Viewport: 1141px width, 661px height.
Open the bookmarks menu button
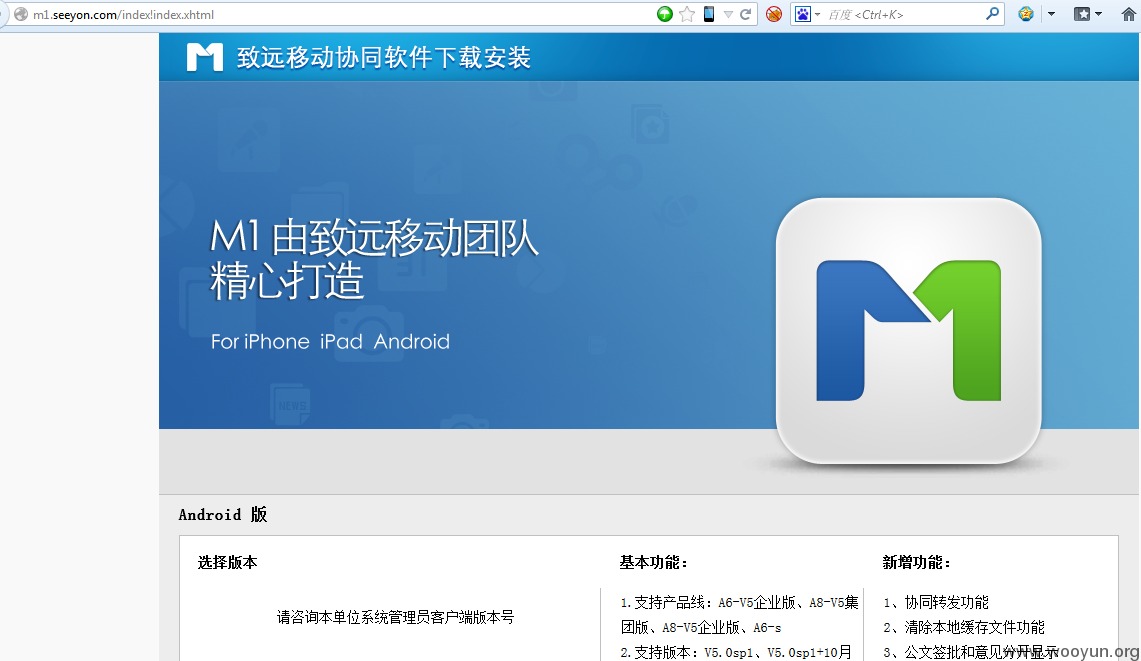1088,14
